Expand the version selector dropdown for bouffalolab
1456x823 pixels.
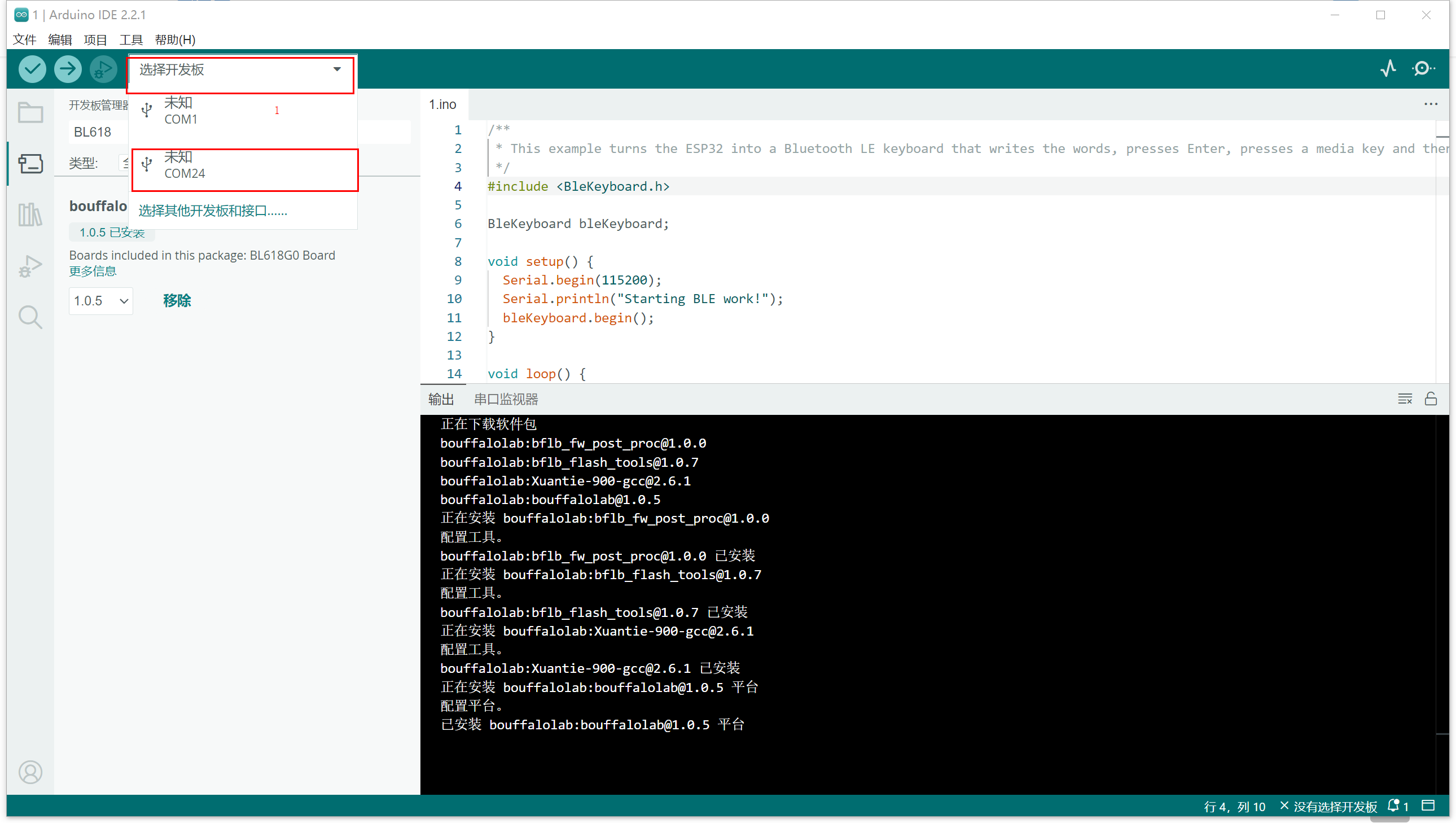(99, 299)
